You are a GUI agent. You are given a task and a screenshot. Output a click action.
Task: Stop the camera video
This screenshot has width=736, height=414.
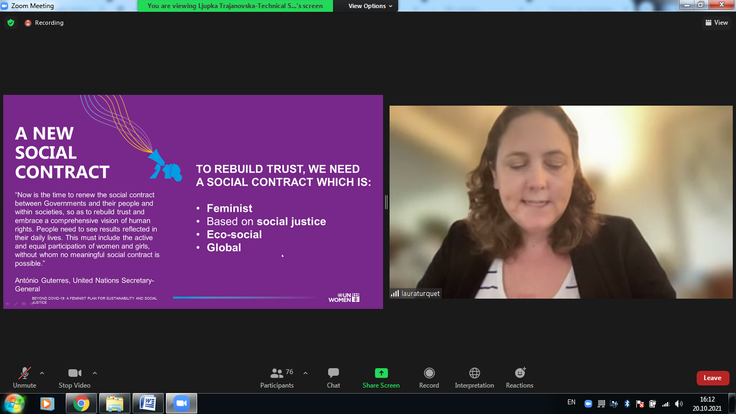pyautogui.click(x=73, y=374)
